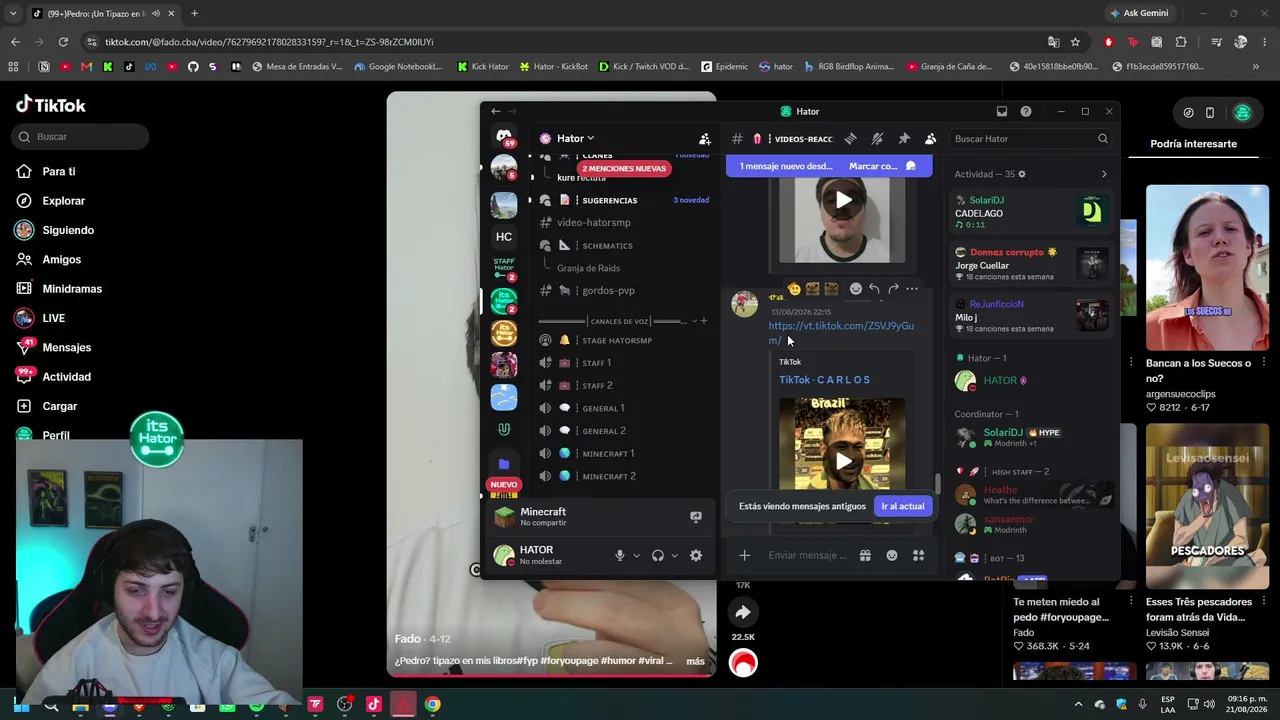Open the Granja de Raids thread
This screenshot has width=1280, height=720.
pos(588,268)
